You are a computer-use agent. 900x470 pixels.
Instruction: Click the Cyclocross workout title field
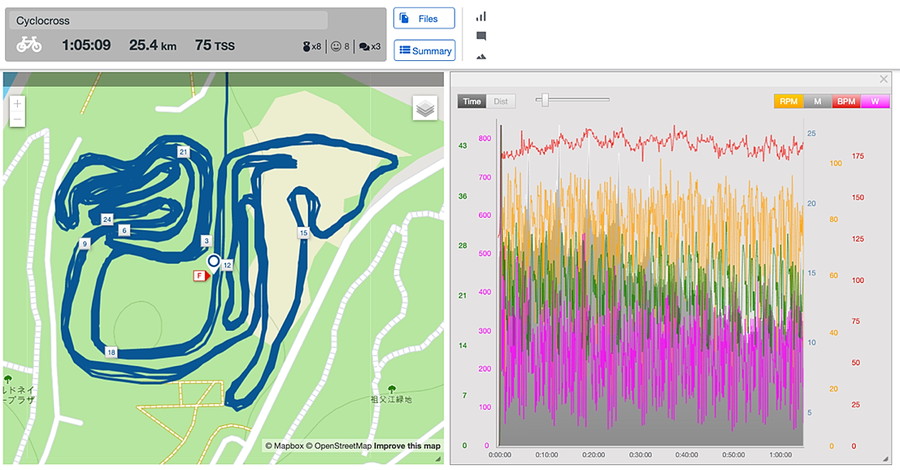pyautogui.click(x=170, y=20)
